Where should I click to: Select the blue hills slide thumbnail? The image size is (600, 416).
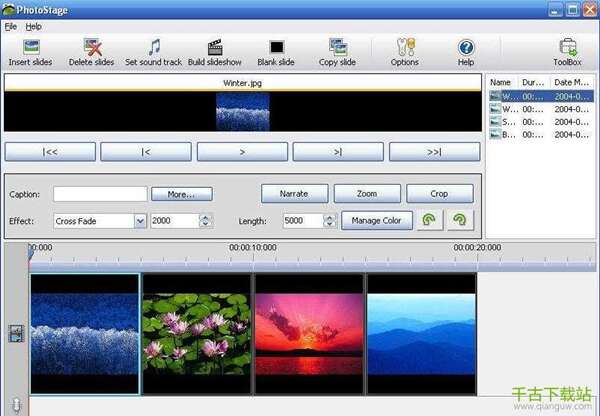pyautogui.click(x=422, y=334)
